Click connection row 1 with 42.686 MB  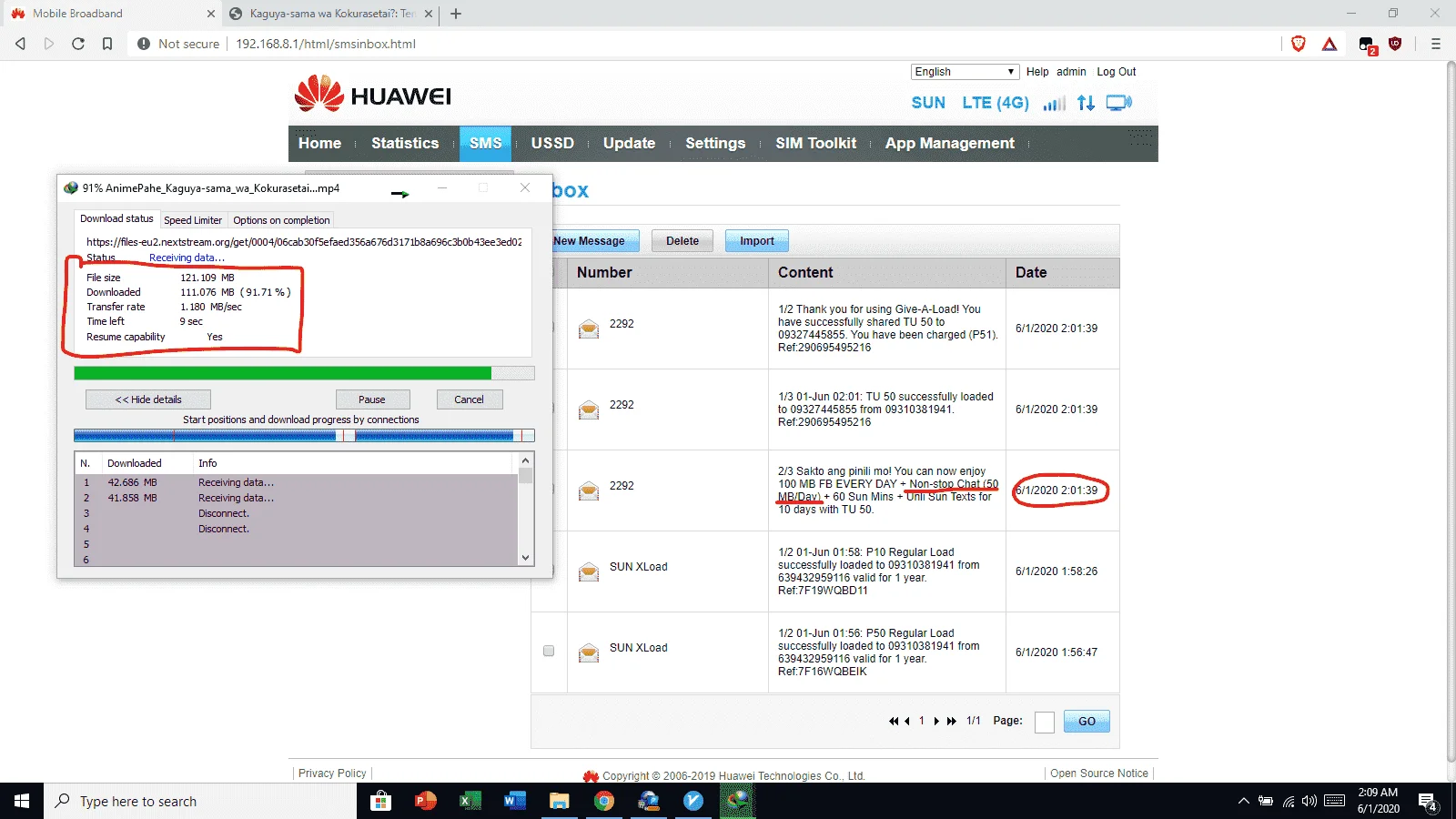tap(297, 482)
